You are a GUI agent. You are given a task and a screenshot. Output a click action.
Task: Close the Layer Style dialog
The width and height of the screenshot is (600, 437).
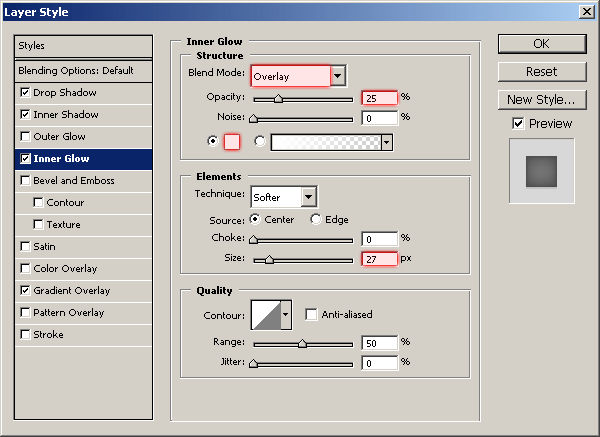pyautogui.click(x=585, y=11)
